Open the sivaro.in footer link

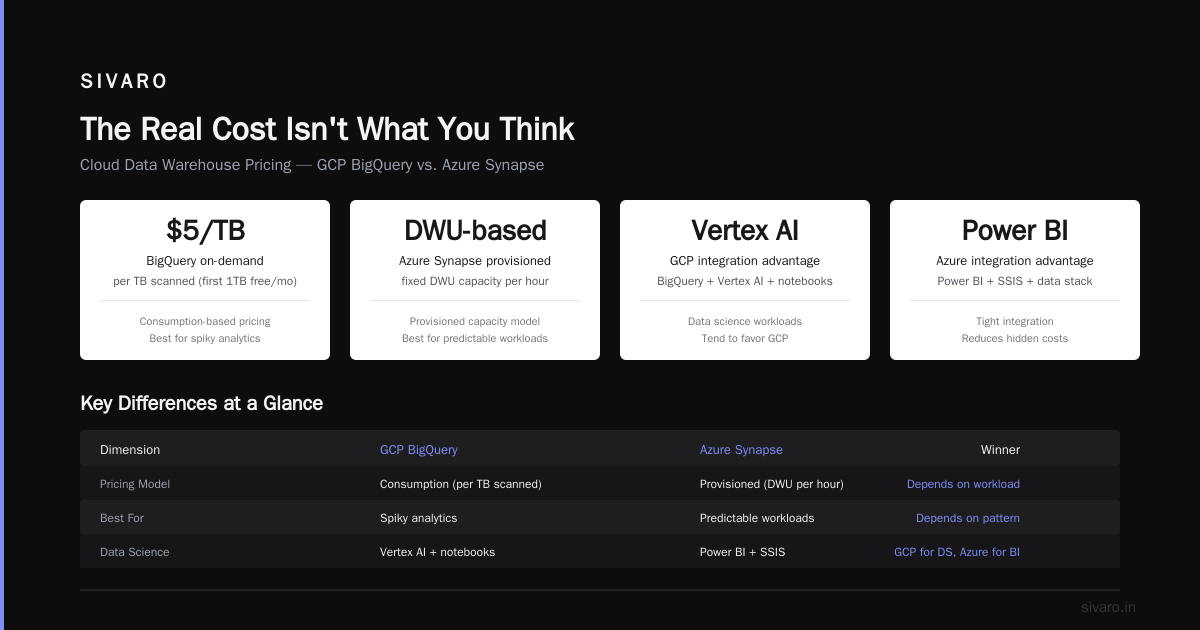pyautogui.click(x=1108, y=607)
